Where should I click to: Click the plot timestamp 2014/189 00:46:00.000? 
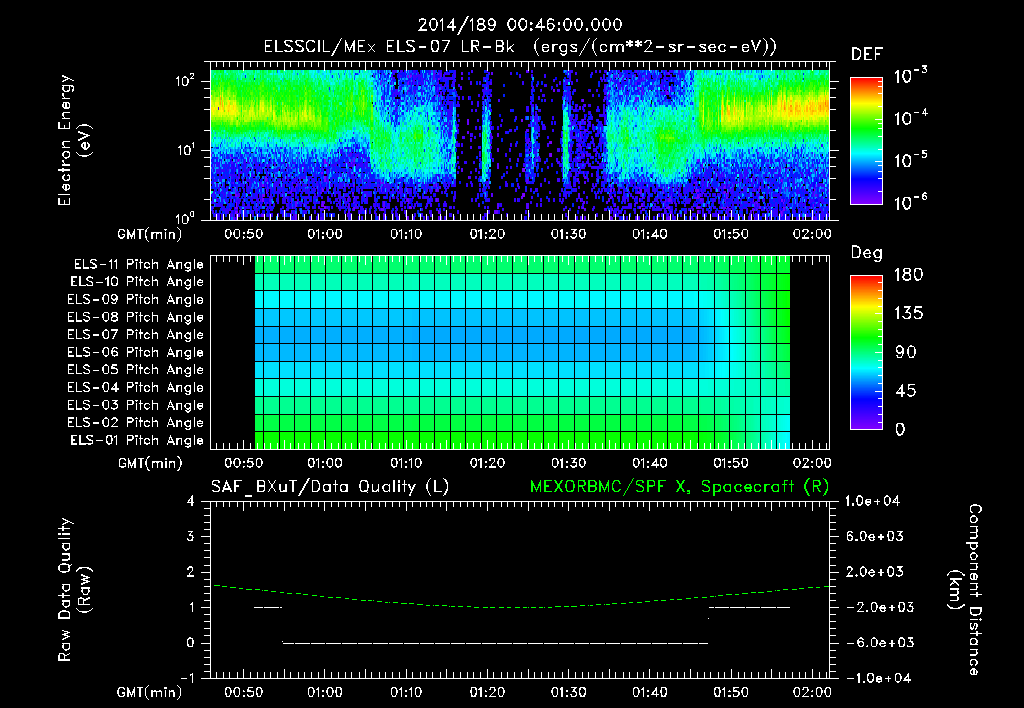click(520, 25)
